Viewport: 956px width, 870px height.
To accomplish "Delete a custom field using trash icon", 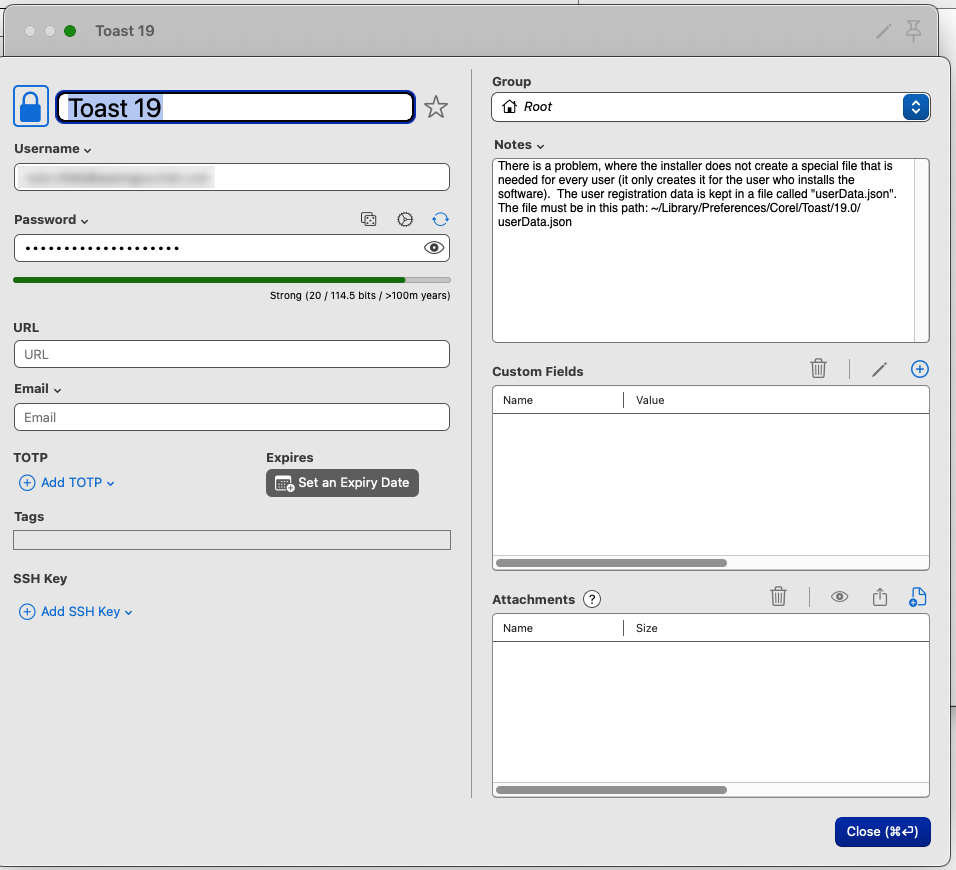I will coord(818,368).
